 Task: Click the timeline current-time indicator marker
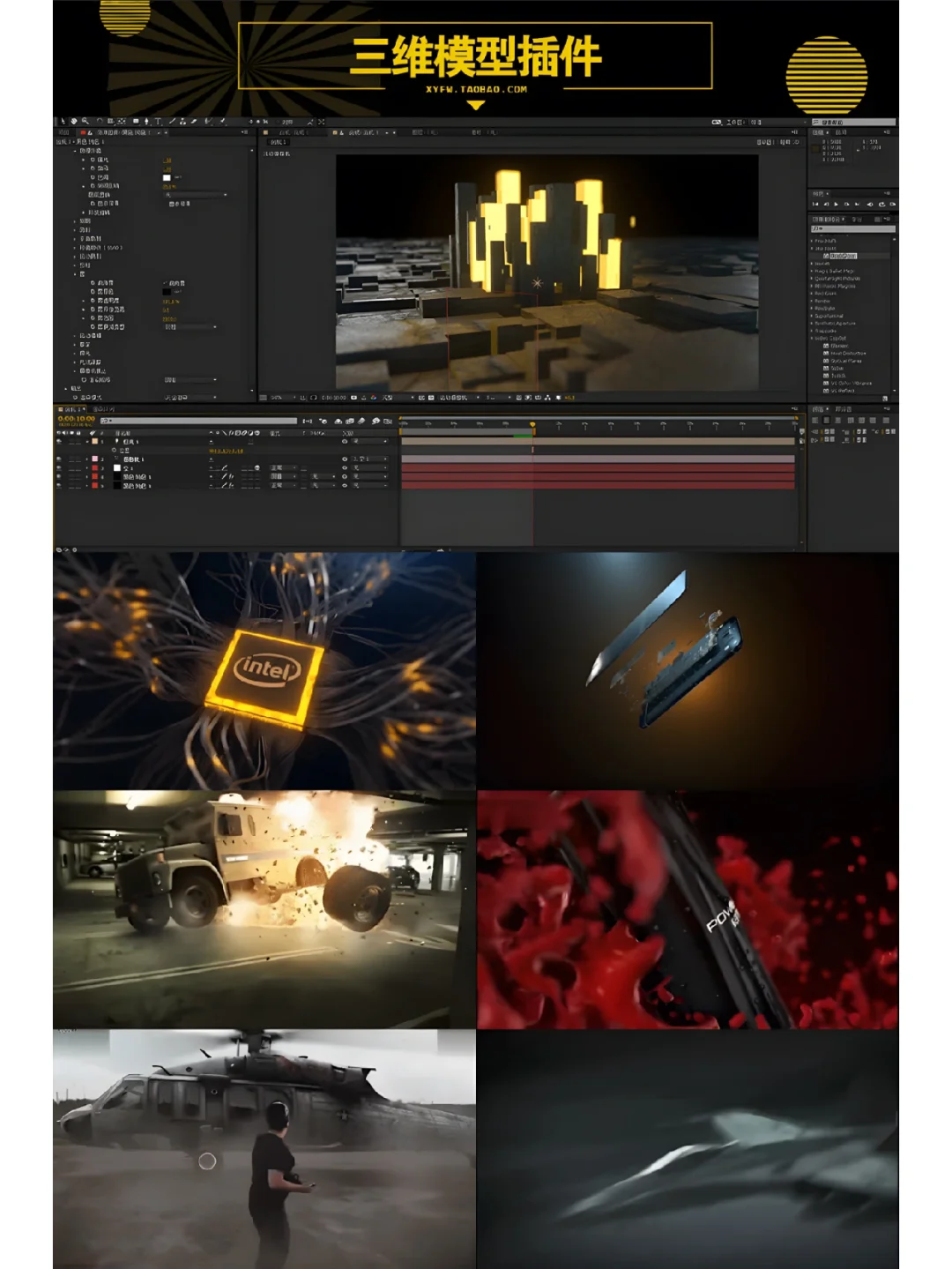pos(532,425)
